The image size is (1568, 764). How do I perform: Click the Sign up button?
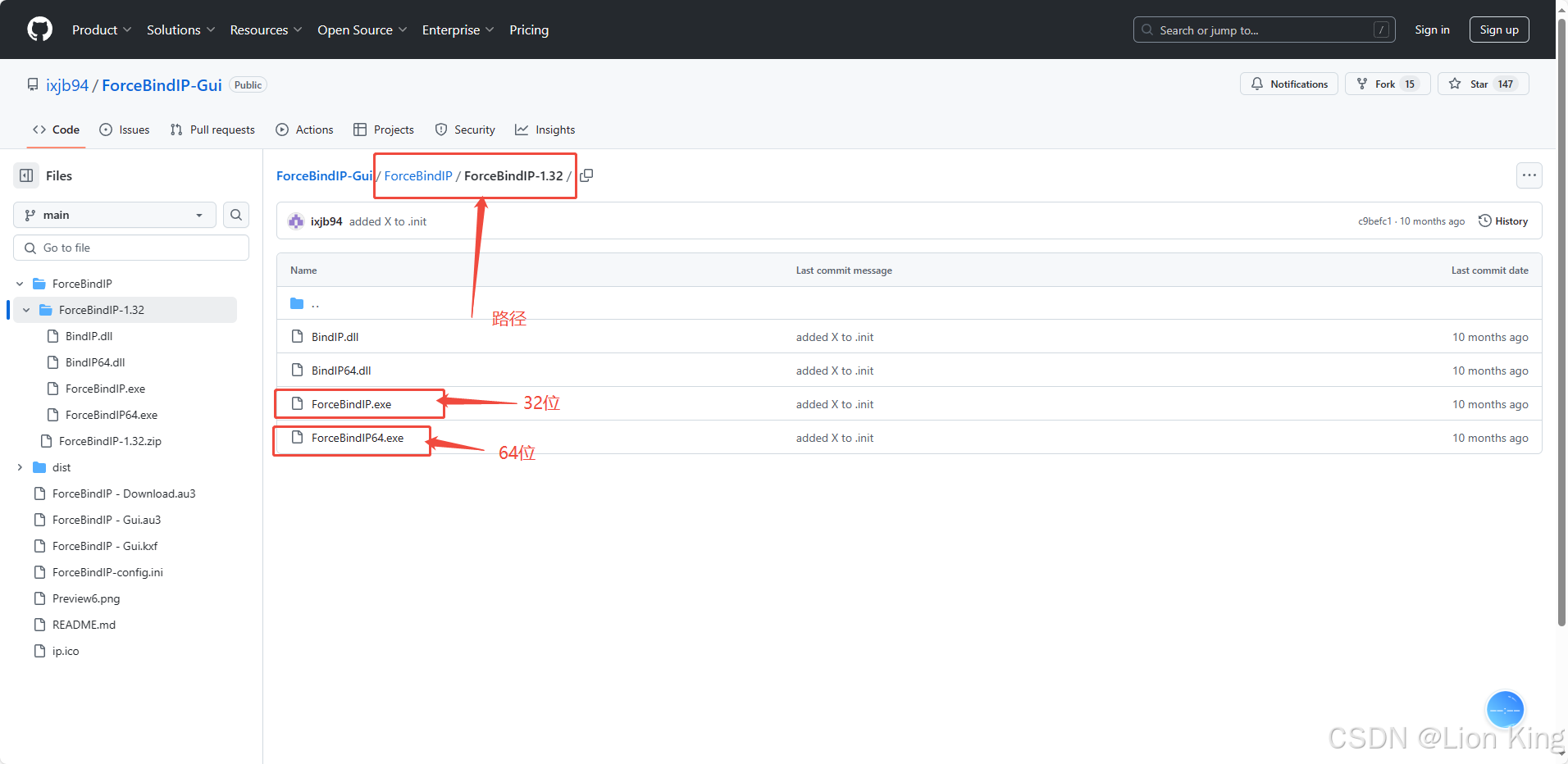point(1498,30)
